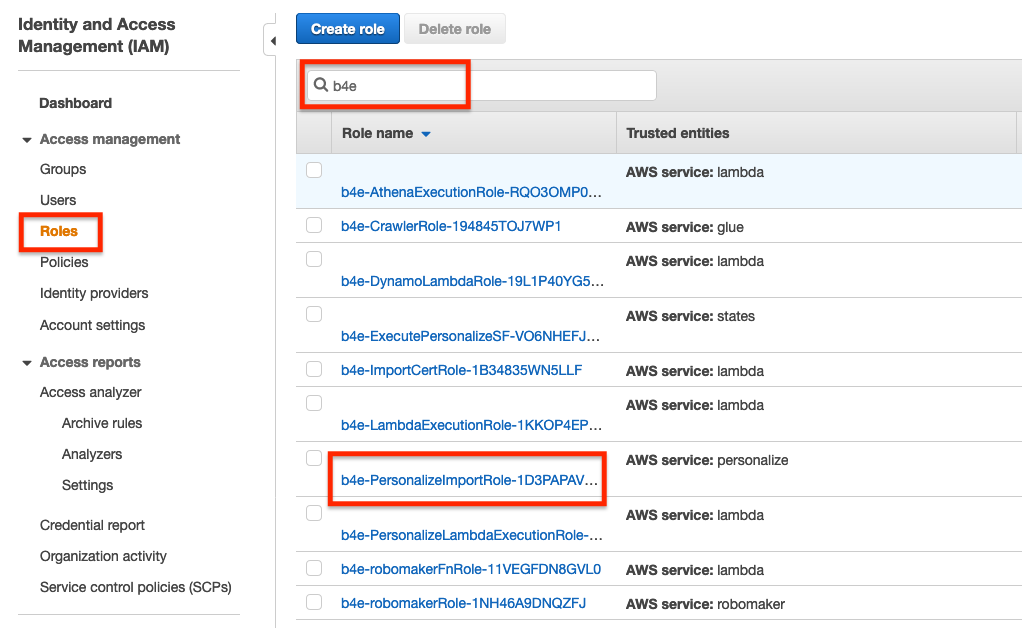The width and height of the screenshot is (1022, 628).
Task: Click the Create role button
Action: click(x=347, y=29)
